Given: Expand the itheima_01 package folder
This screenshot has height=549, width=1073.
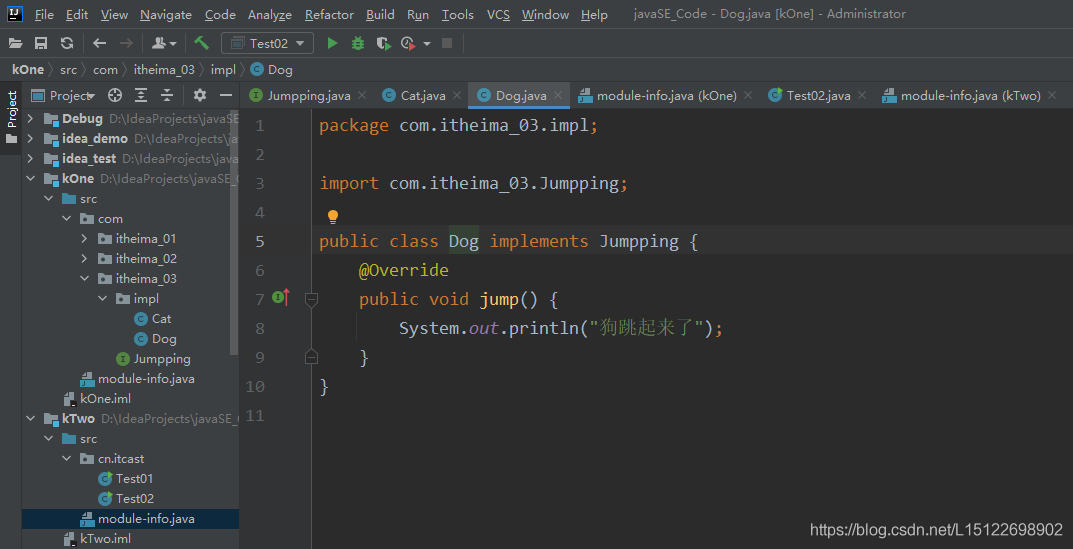Looking at the screenshot, I should [x=85, y=239].
